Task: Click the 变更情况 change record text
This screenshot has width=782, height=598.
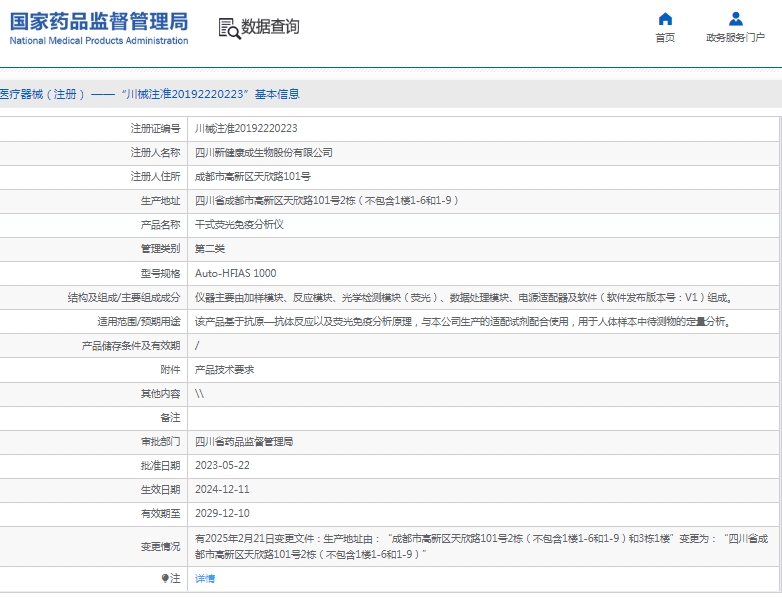Action: coord(481,546)
